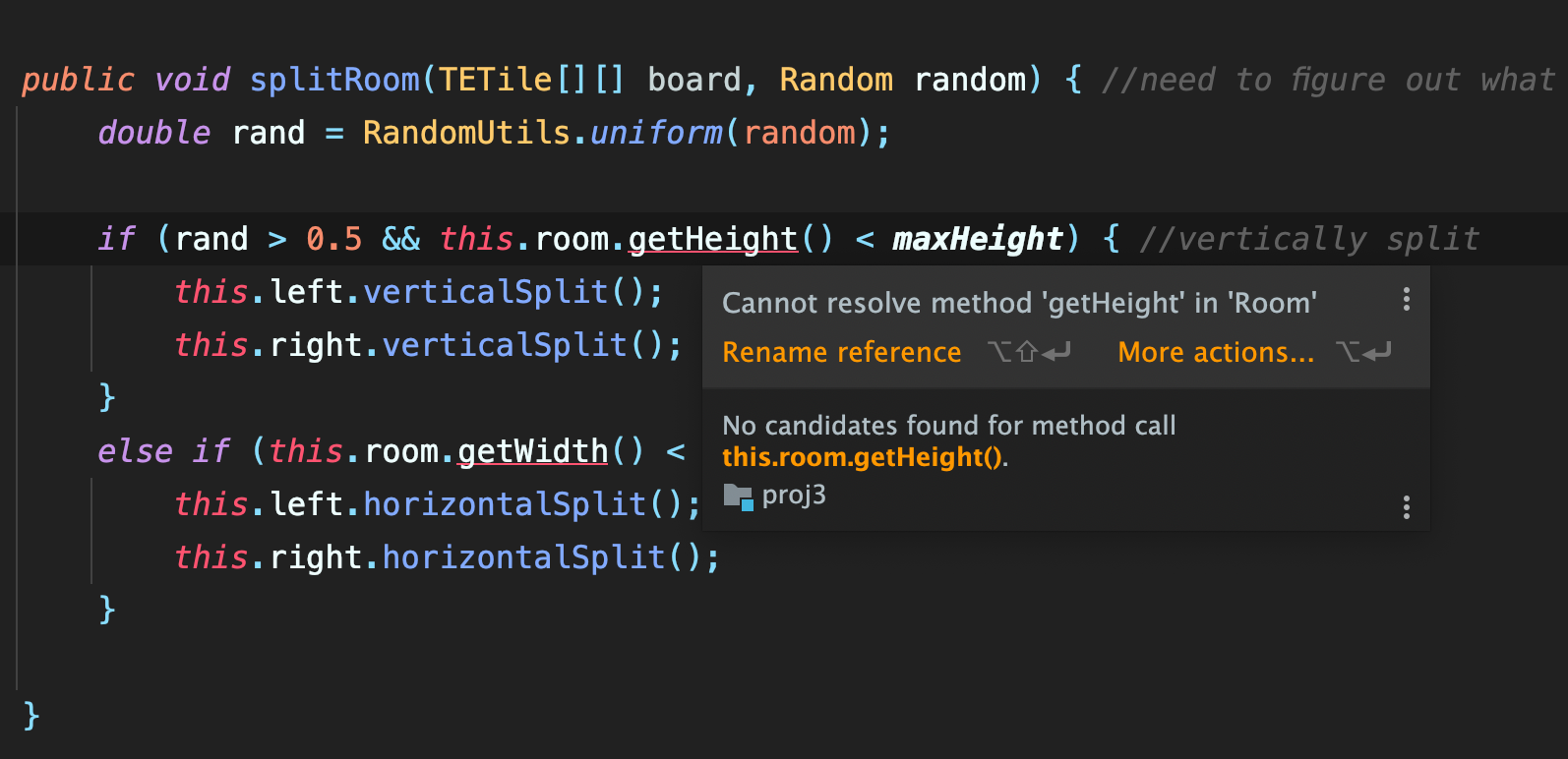
Task: Click the orange this.room.getHeight() text in popup
Action: [862, 457]
